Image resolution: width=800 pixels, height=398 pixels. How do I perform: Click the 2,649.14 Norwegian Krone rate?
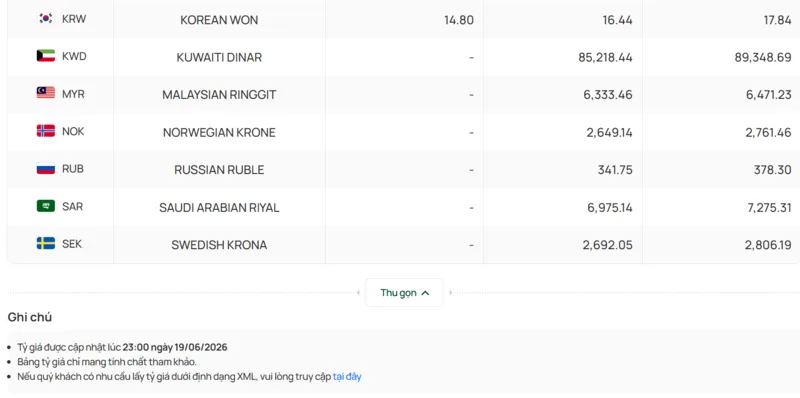[x=610, y=133]
